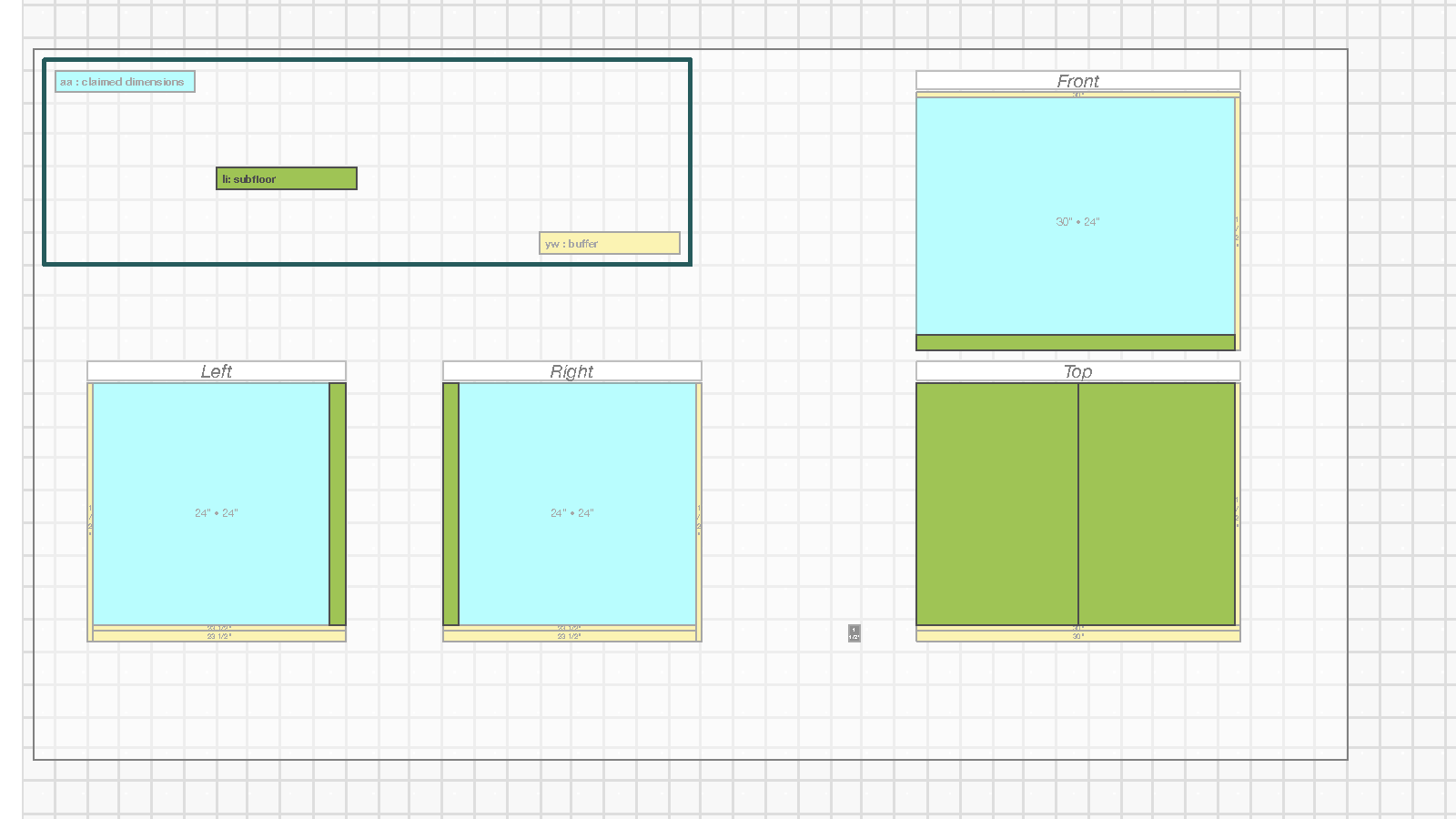The height and width of the screenshot is (819, 1456).
Task: Select the cyan 24" • 24" panel in Left view
Action: 211,504
